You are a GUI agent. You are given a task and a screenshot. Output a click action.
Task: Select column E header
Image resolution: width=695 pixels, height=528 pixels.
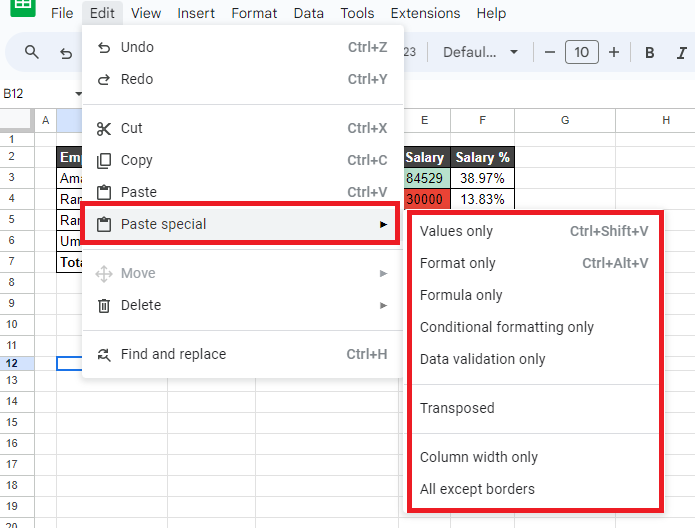tap(426, 121)
